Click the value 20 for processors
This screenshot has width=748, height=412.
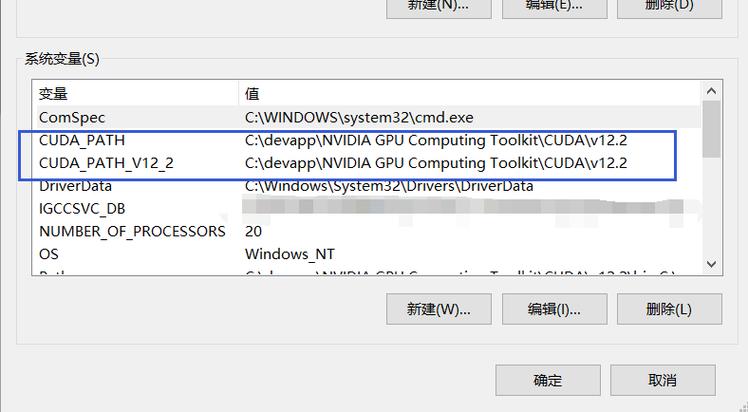pos(253,231)
